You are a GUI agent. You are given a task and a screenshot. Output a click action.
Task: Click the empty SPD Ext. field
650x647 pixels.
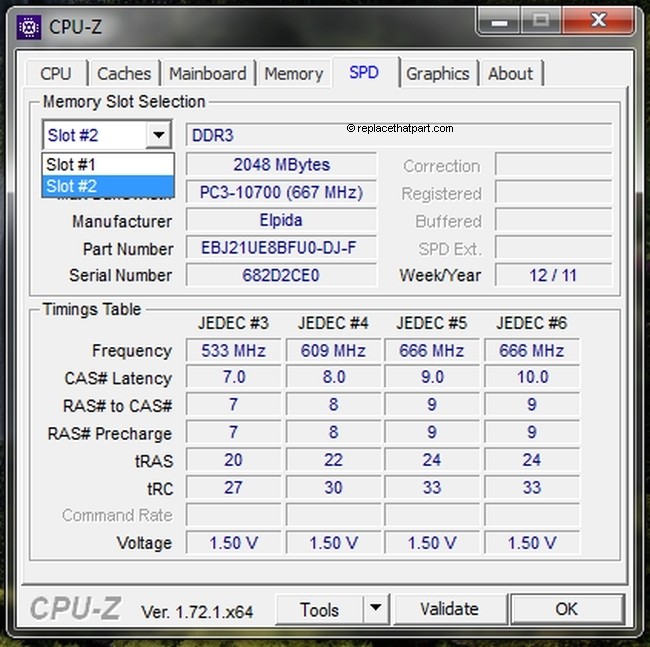[553, 248]
